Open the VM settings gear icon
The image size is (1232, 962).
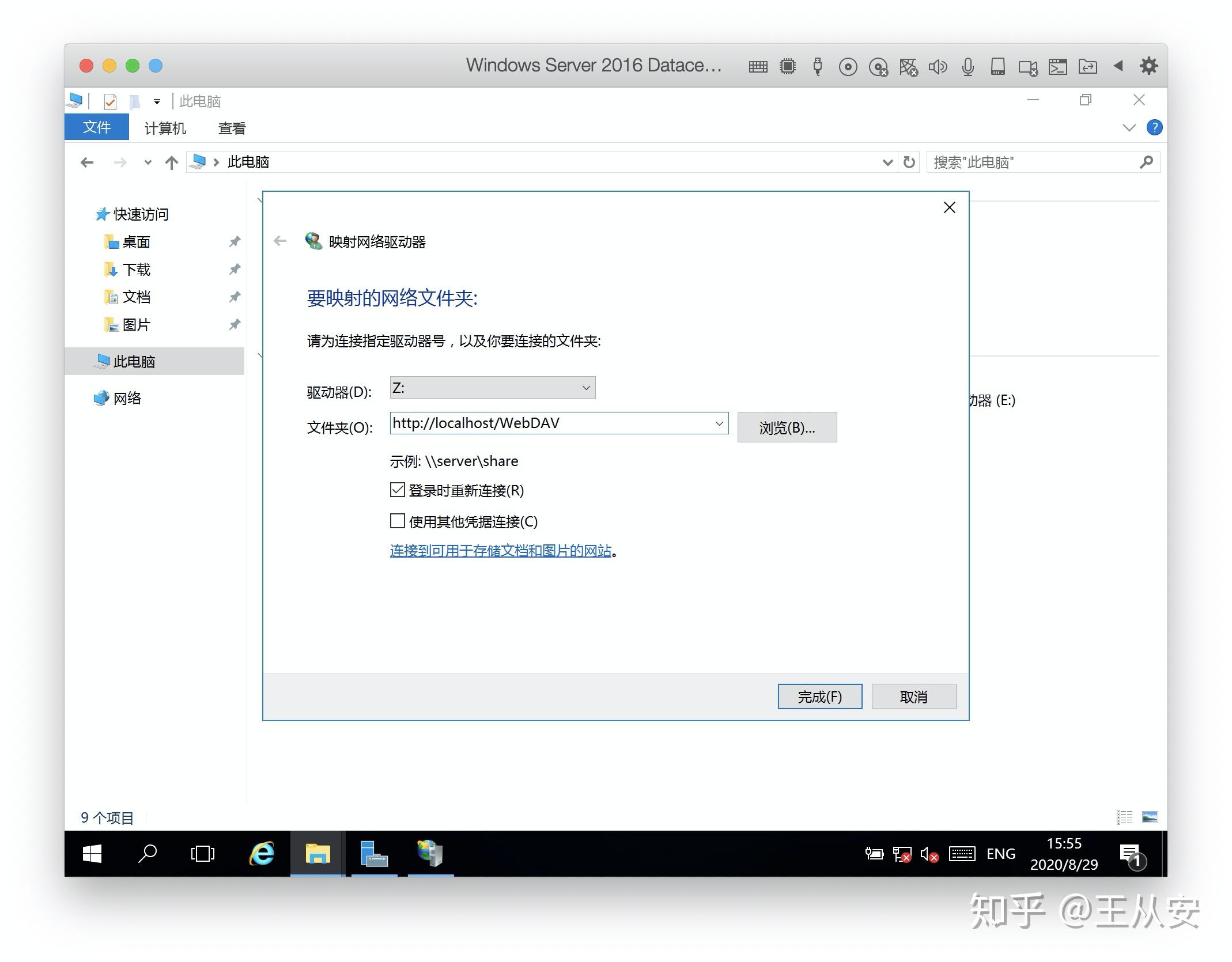1148,66
